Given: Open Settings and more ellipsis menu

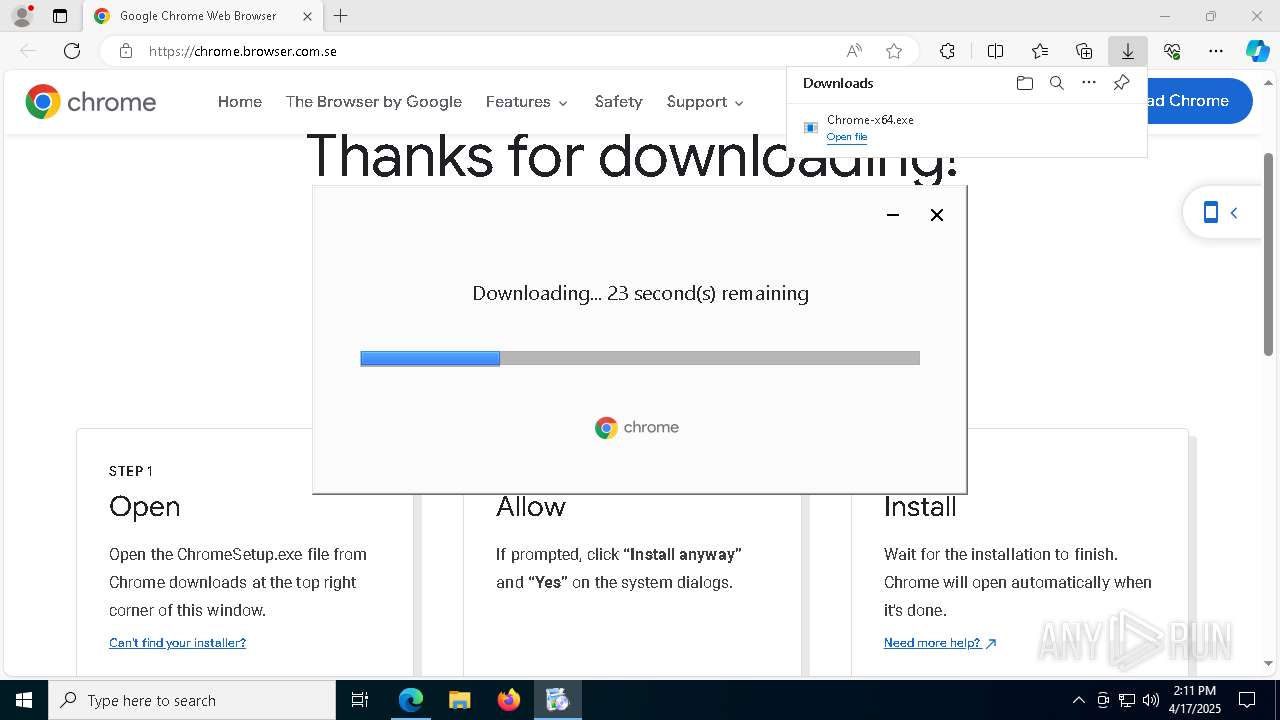Looking at the screenshot, I should [x=1216, y=51].
